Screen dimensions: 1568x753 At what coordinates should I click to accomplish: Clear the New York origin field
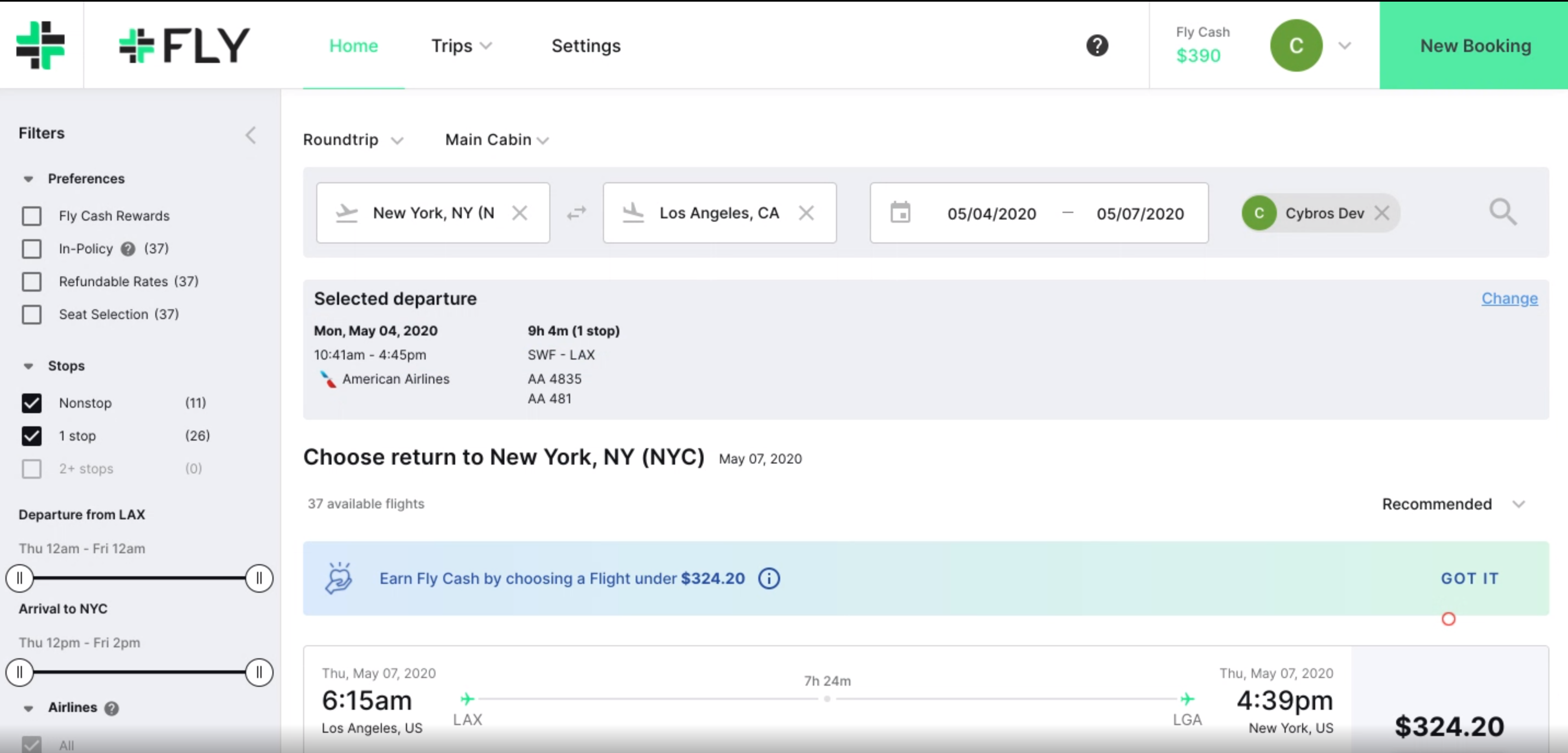click(x=519, y=213)
